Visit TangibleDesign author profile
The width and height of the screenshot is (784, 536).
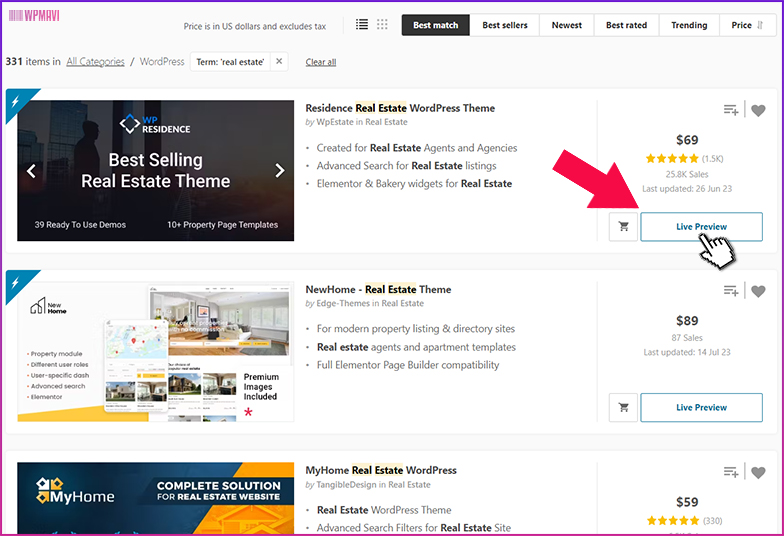(346, 484)
